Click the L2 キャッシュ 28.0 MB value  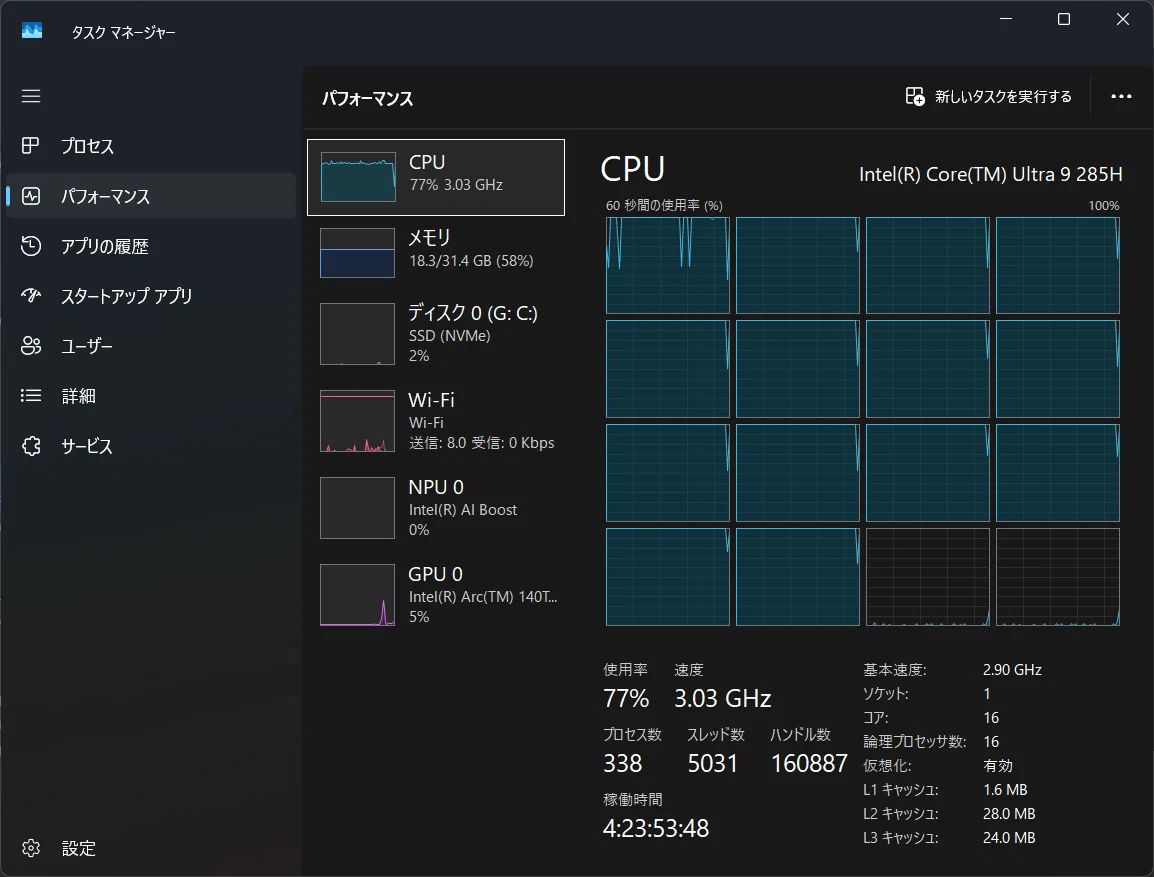click(1009, 814)
